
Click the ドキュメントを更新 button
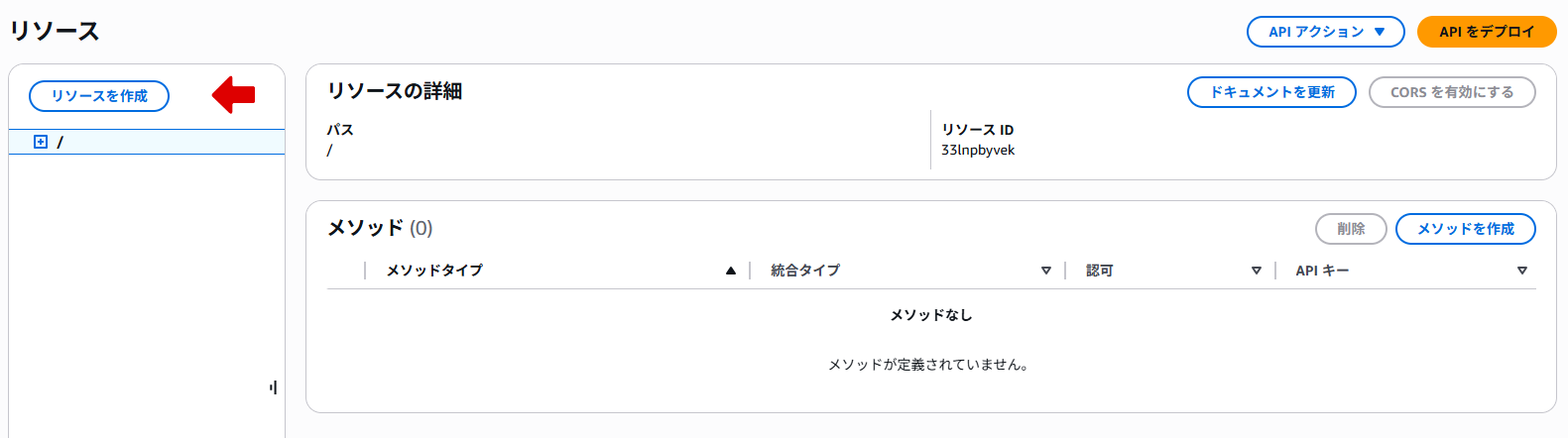click(x=1271, y=92)
